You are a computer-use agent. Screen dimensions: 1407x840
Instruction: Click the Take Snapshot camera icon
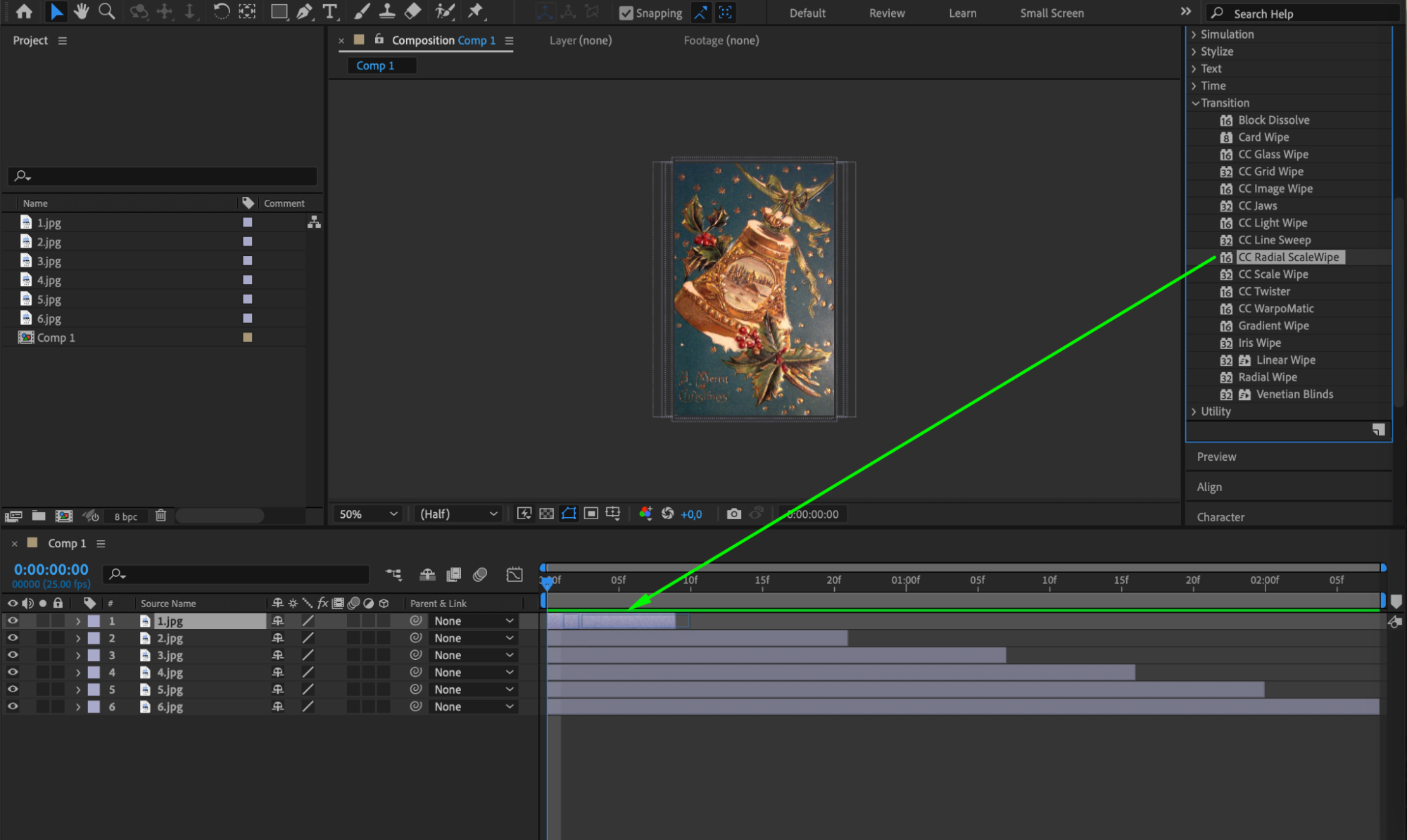pos(733,514)
